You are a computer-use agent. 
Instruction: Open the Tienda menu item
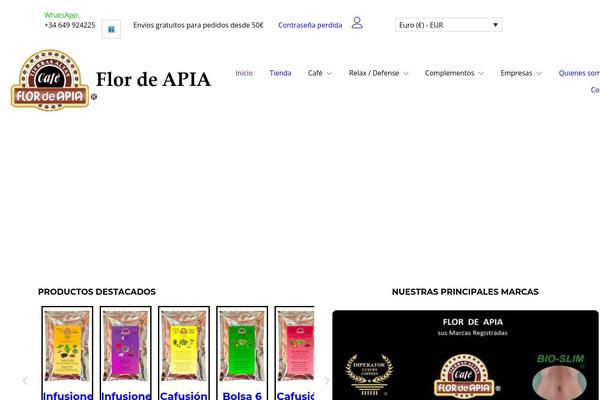click(x=280, y=73)
